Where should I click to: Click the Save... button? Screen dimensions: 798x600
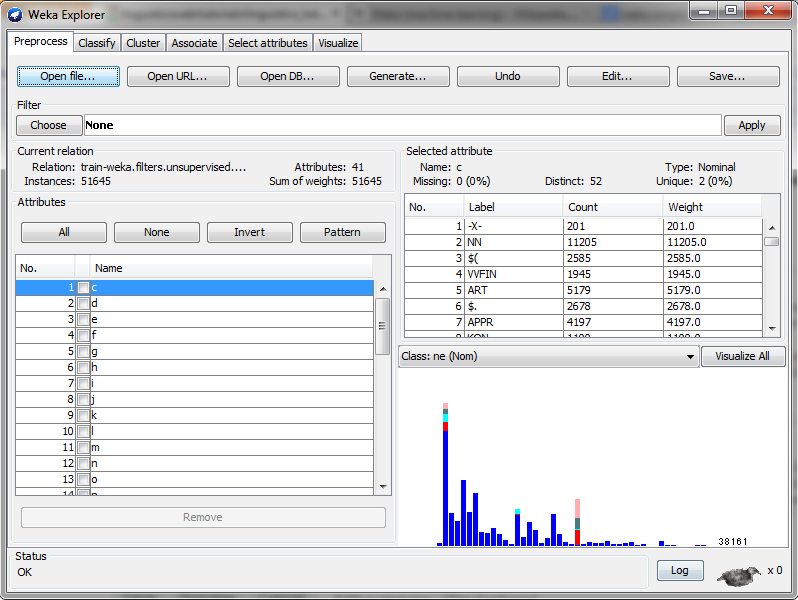click(x=727, y=76)
